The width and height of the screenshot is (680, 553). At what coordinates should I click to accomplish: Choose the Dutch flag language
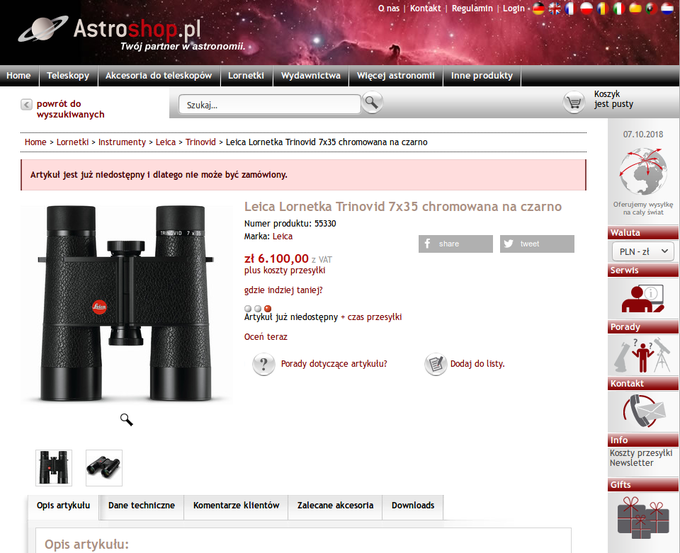pyautogui.click(x=667, y=9)
